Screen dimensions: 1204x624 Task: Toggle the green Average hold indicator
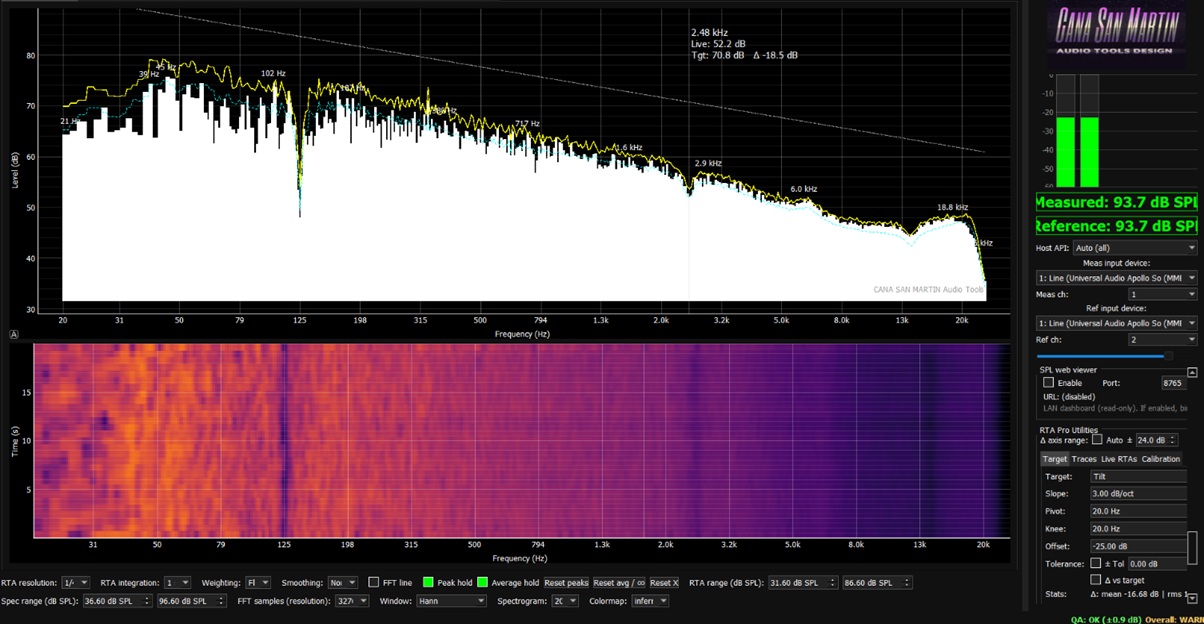pos(485,582)
